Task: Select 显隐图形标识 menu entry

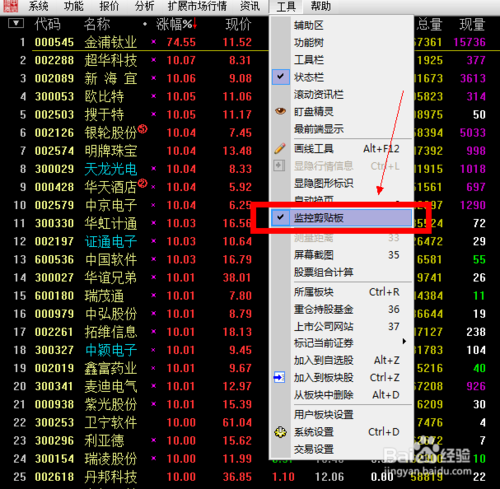Action: tap(323, 183)
